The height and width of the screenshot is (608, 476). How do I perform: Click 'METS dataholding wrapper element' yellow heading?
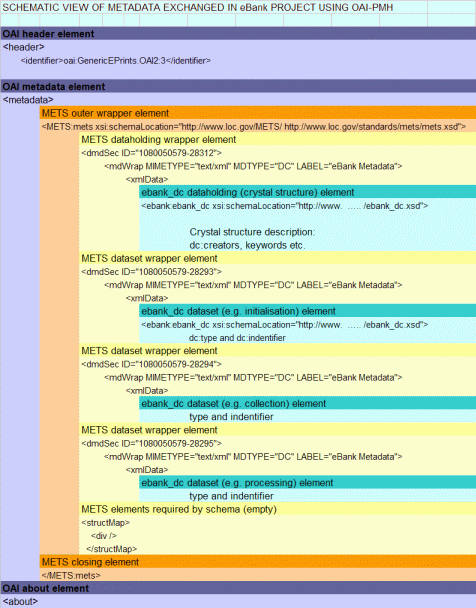click(278, 140)
